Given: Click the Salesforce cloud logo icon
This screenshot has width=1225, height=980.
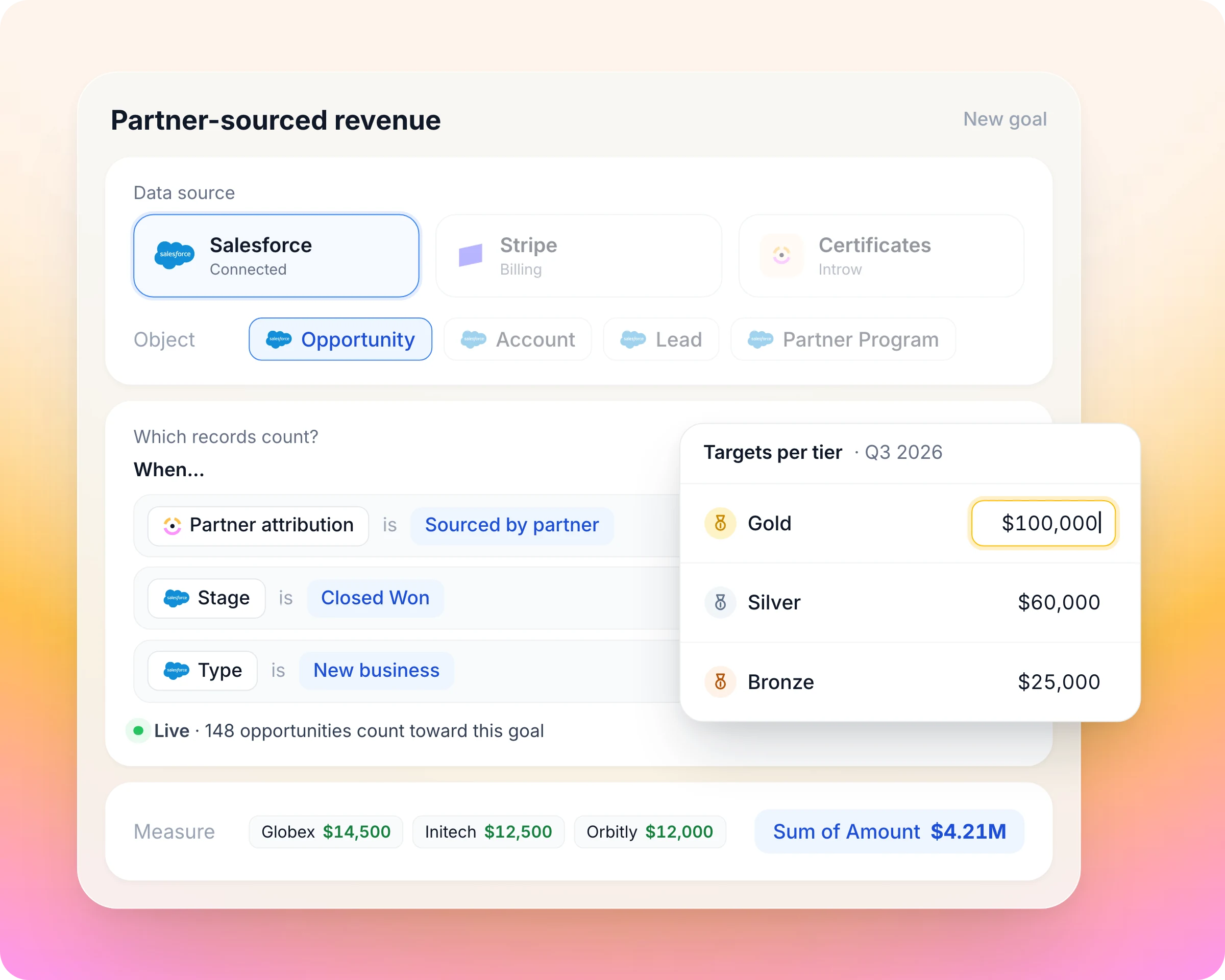Looking at the screenshot, I should pyautogui.click(x=175, y=255).
